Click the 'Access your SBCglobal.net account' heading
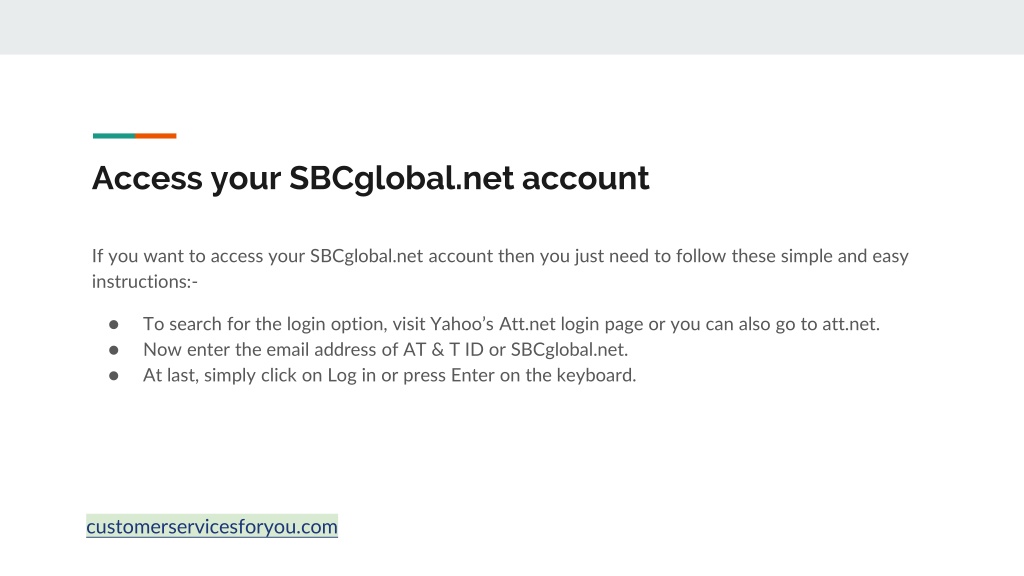This screenshot has width=1024, height=576. pos(370,178)
